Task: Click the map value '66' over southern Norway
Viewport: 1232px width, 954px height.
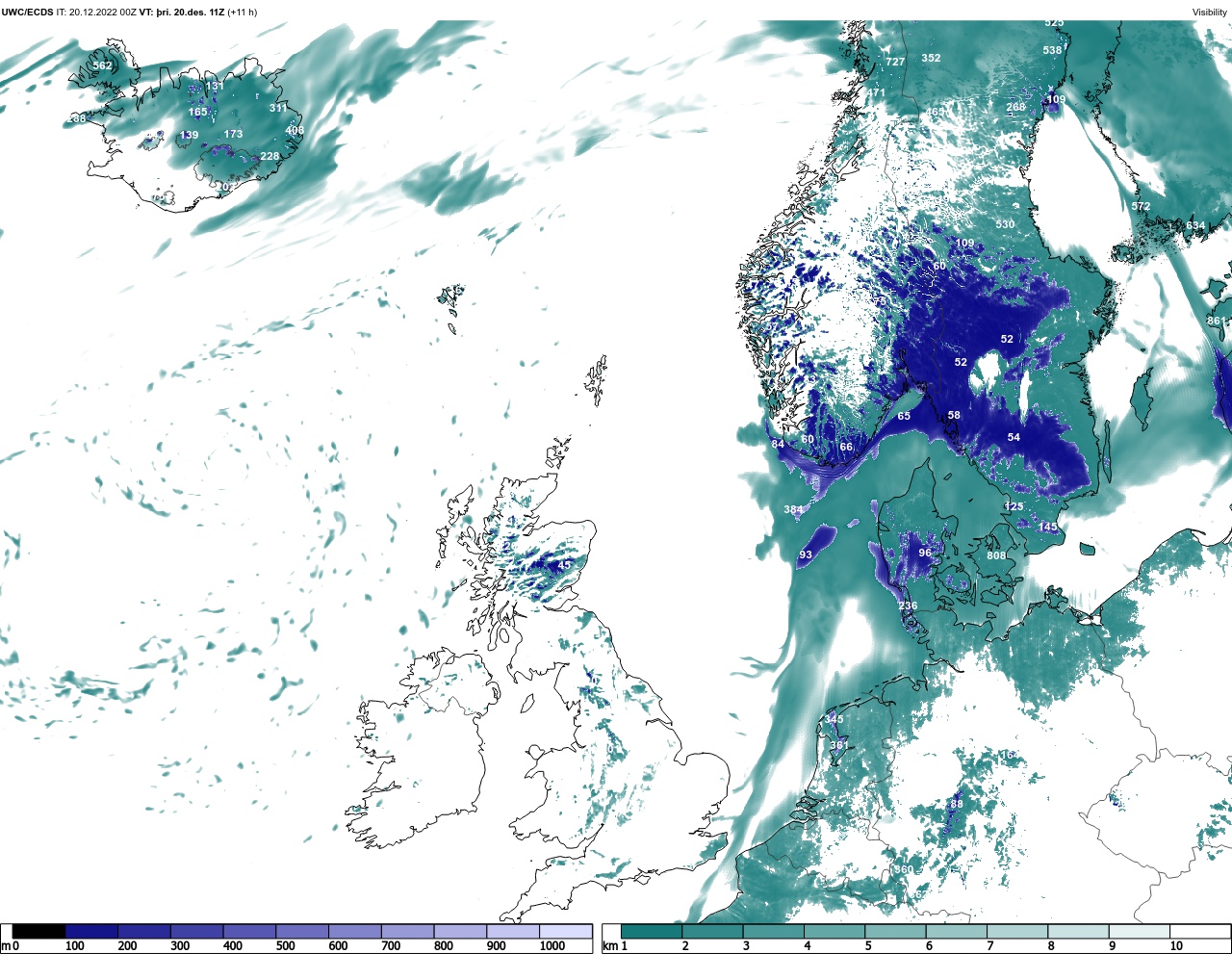Action: [846, 448]
